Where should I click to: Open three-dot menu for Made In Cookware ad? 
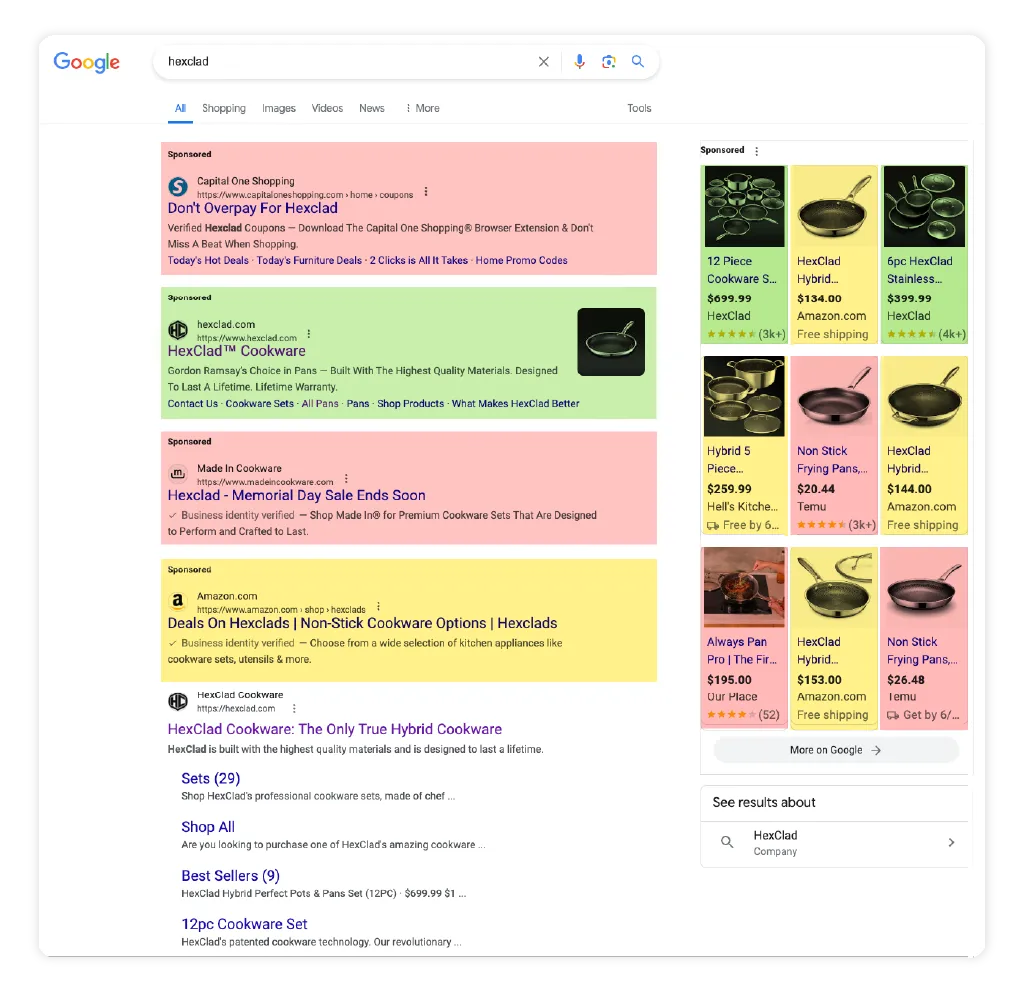coord(346,478)
